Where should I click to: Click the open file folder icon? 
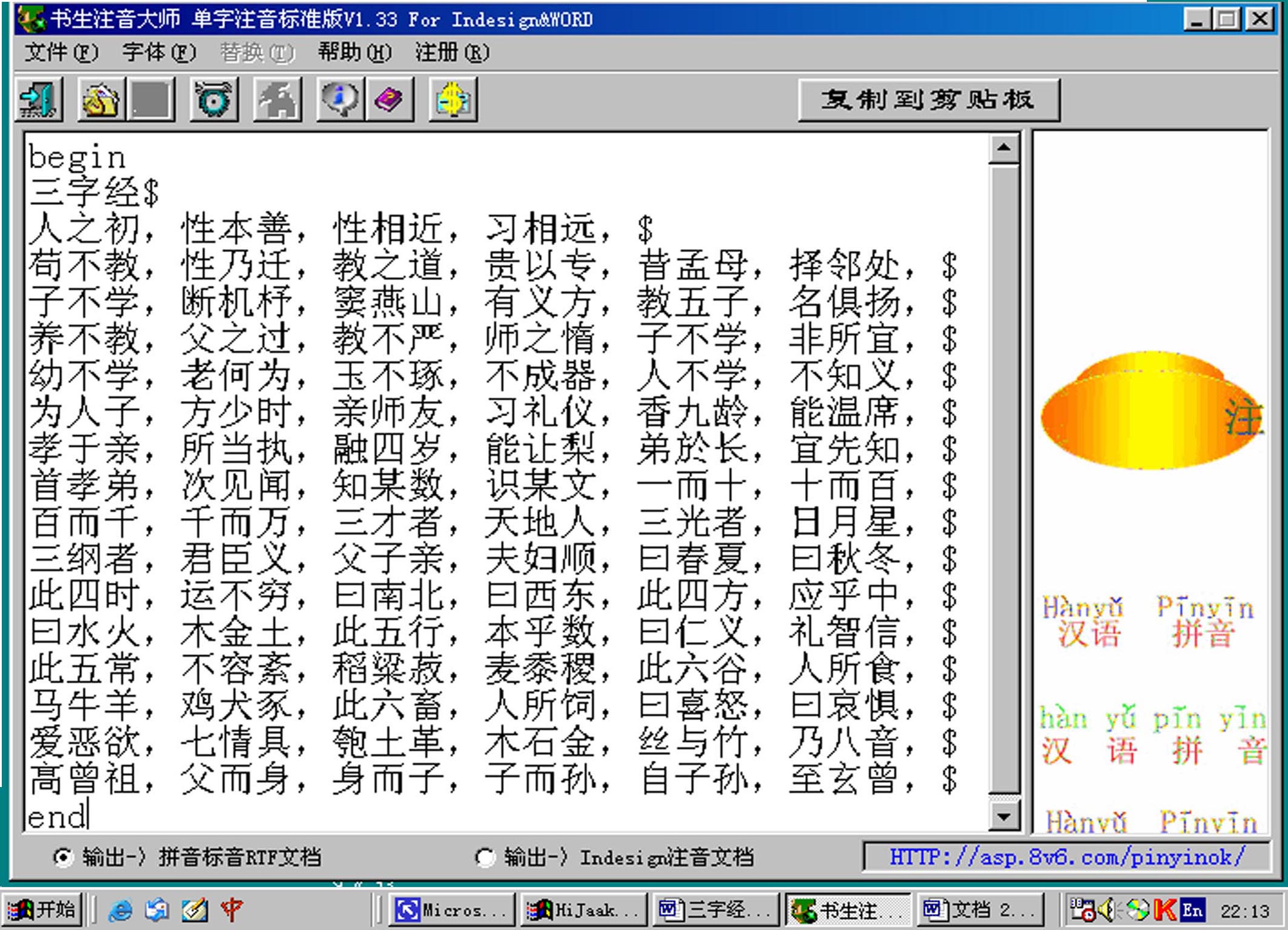[x=101, y=99]
